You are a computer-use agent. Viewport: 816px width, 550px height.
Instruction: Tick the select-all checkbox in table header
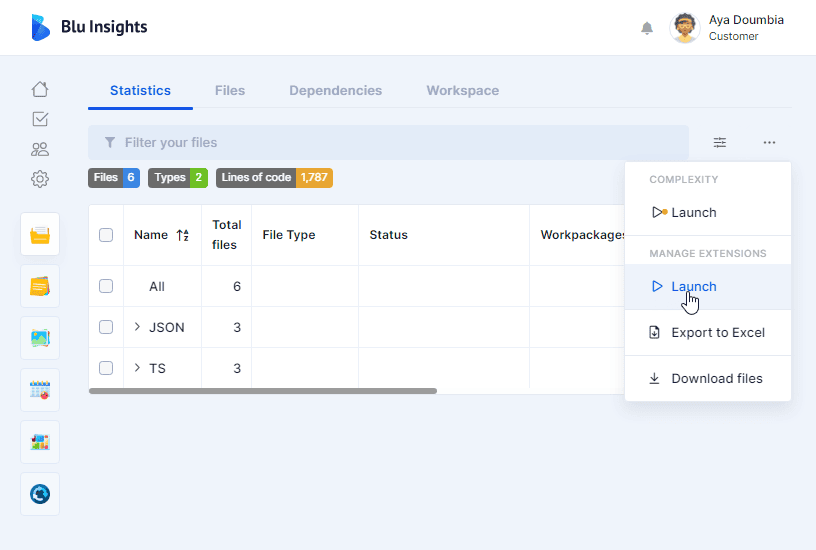[106, 235]
